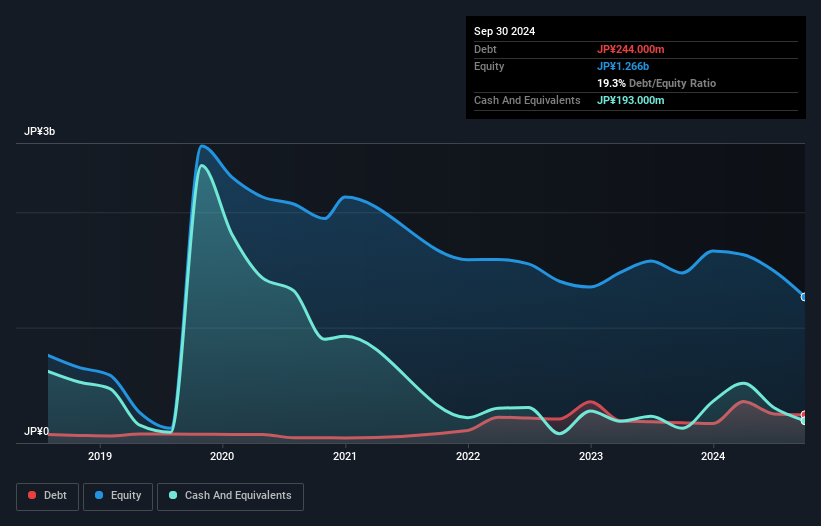Click the 2023 x-axis label
The image size is (821, 526).
click(591, 456)
